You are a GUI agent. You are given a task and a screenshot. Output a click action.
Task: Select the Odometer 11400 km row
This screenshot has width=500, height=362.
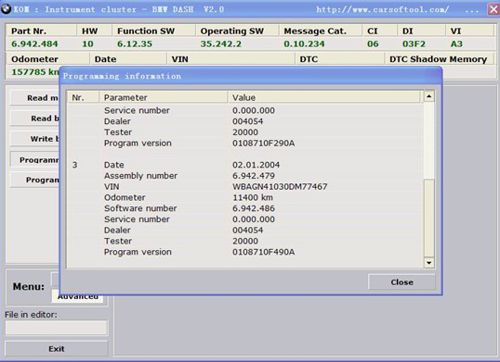[x=245, y=198]
